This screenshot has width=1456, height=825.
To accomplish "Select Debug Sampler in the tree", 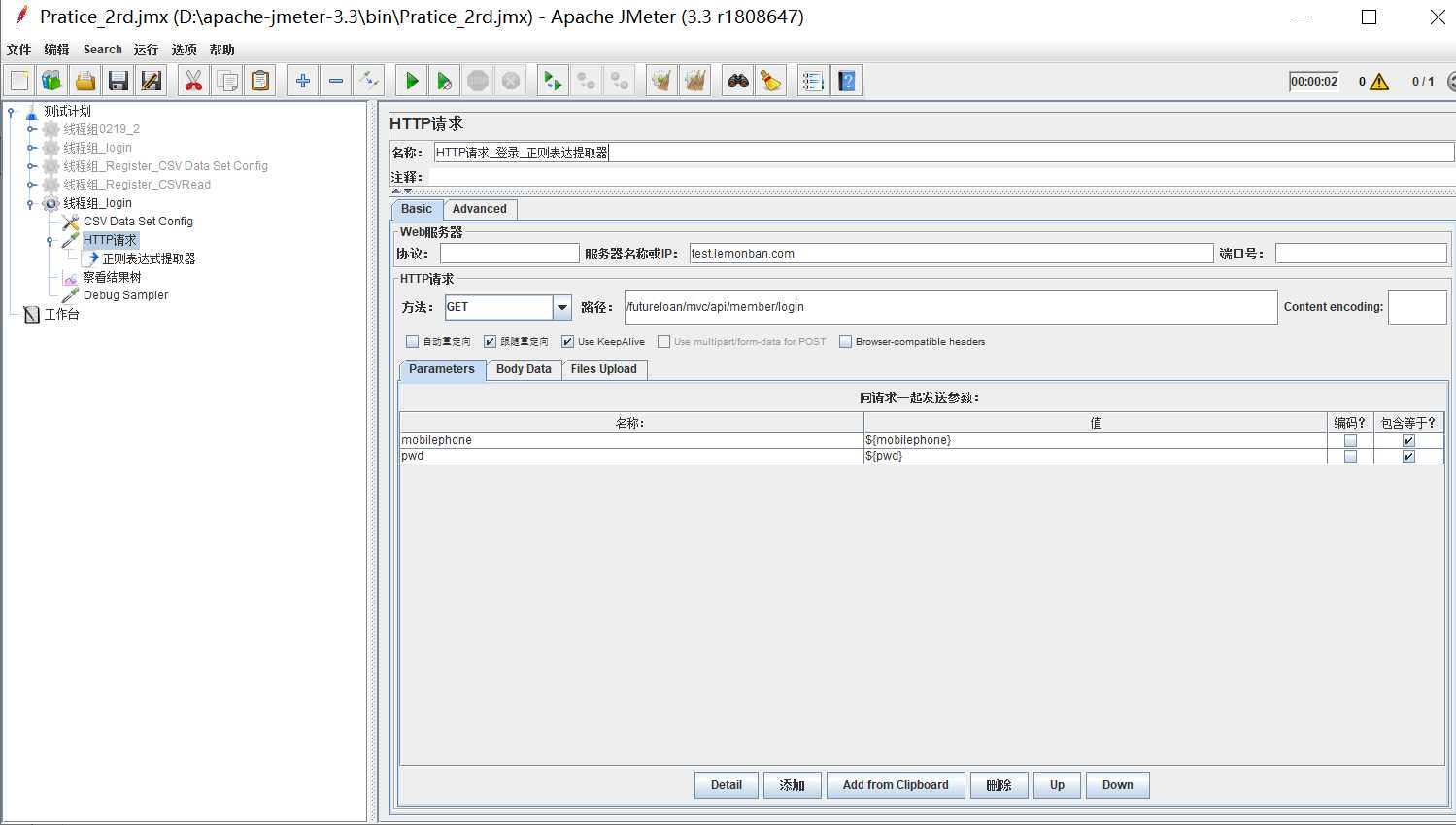I will [x=125, y=295].
